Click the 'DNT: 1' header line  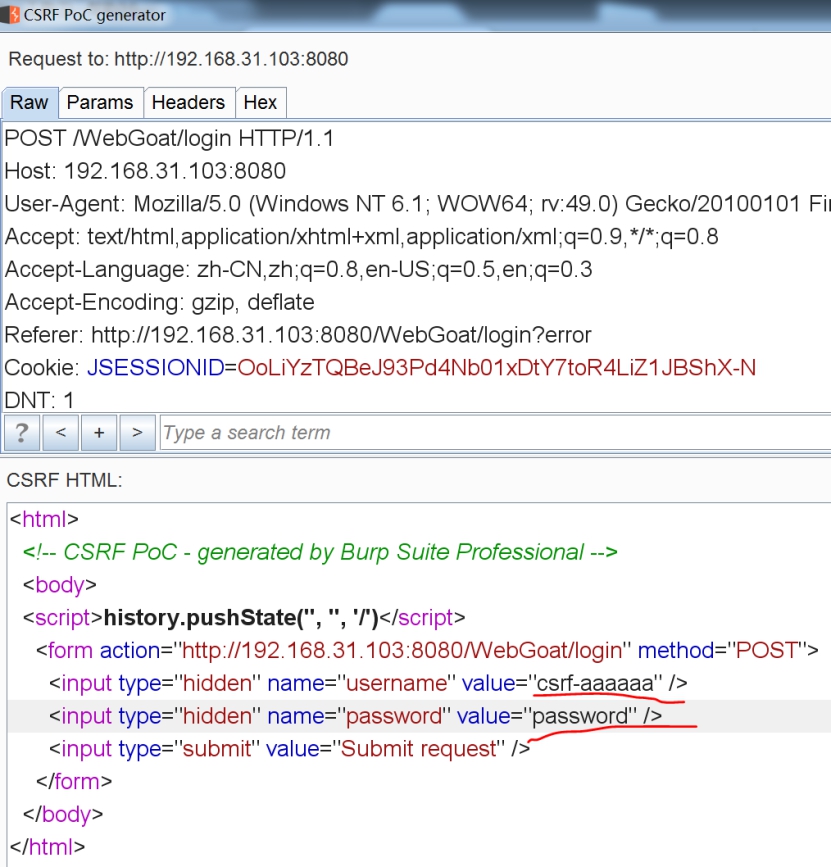(x=39, y=400)
